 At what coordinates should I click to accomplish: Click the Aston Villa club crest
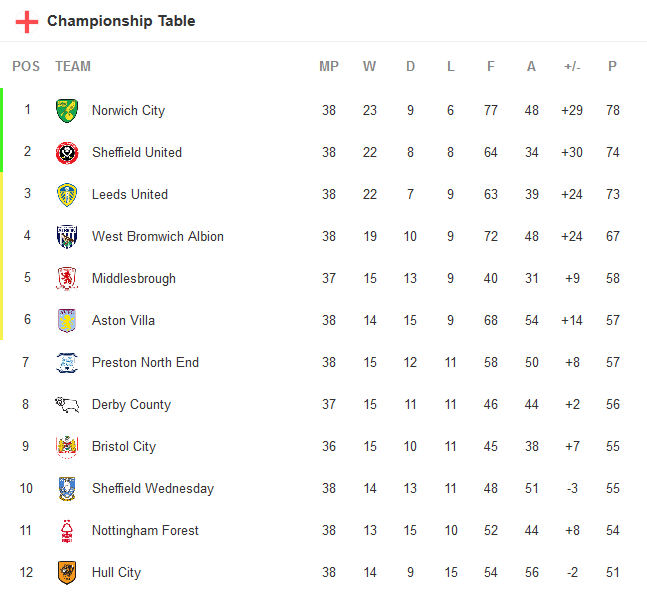point(67,321)
